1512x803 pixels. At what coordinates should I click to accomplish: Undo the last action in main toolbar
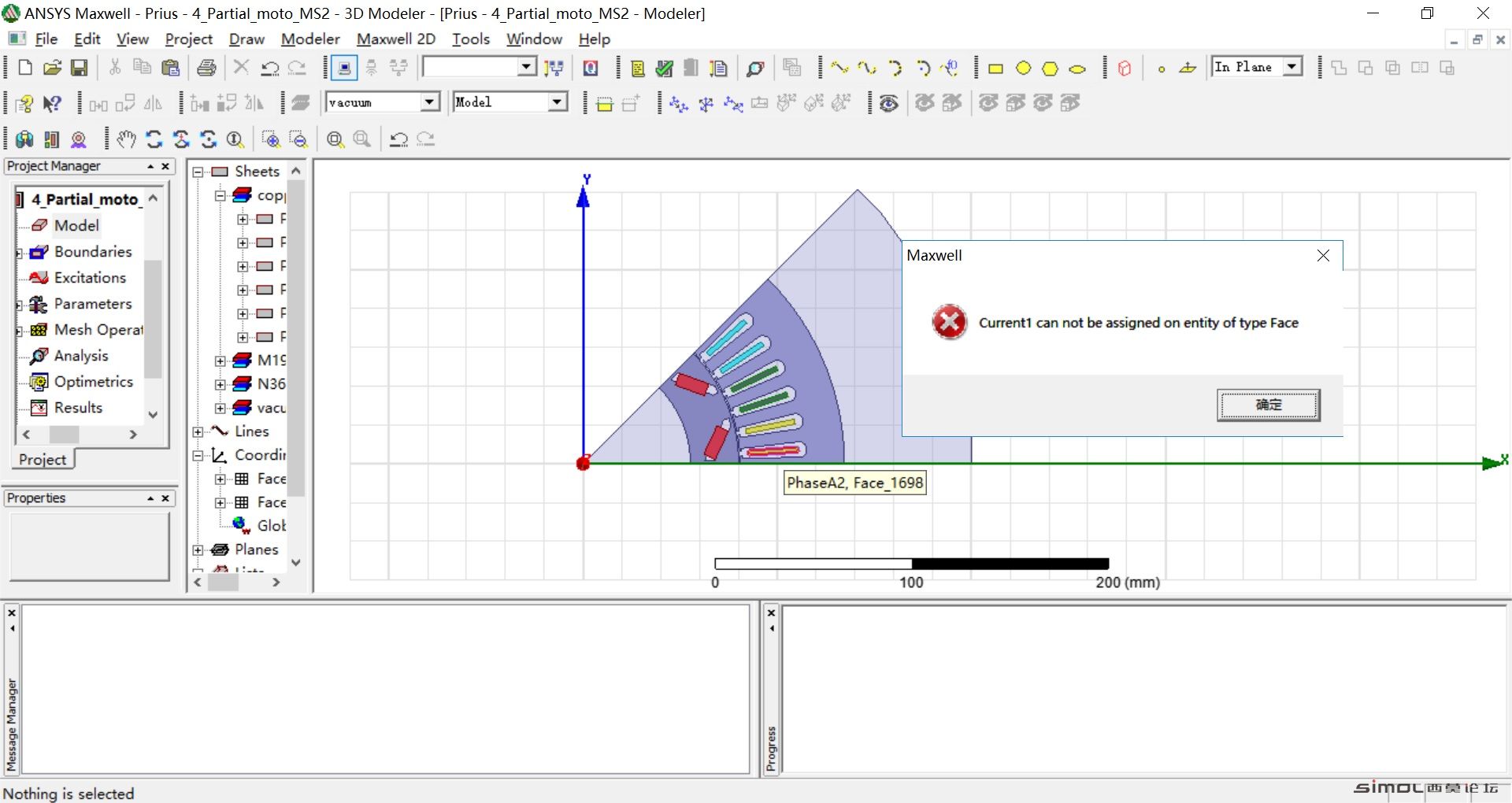tap(269, 68)
